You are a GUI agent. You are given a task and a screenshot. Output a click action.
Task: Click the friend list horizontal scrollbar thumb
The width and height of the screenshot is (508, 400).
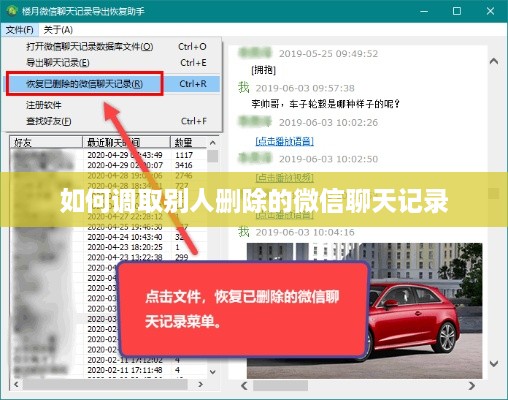[x=105, y=384]
